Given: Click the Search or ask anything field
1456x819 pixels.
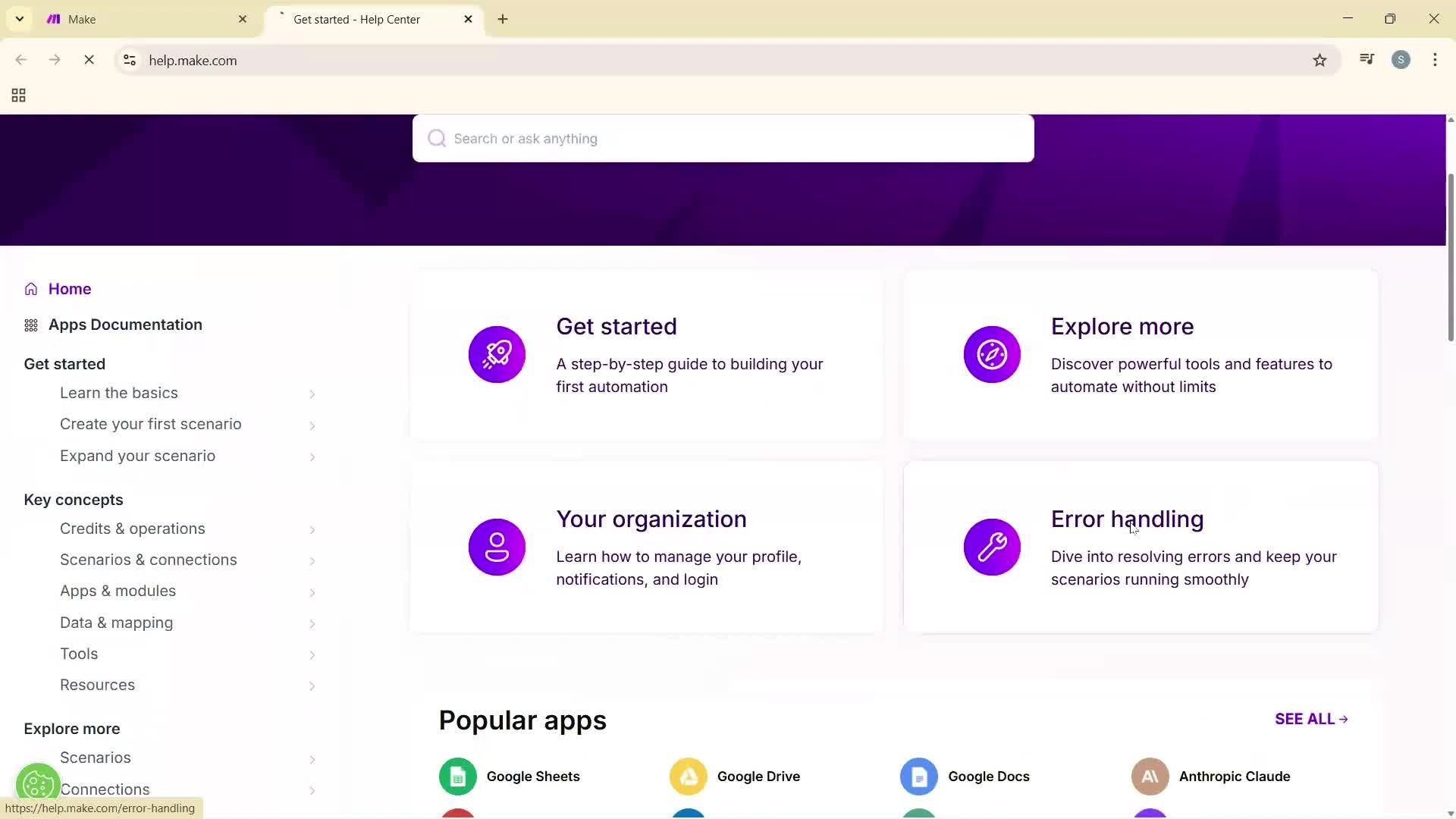Looking at the screenshot, I should pos(723,138).
